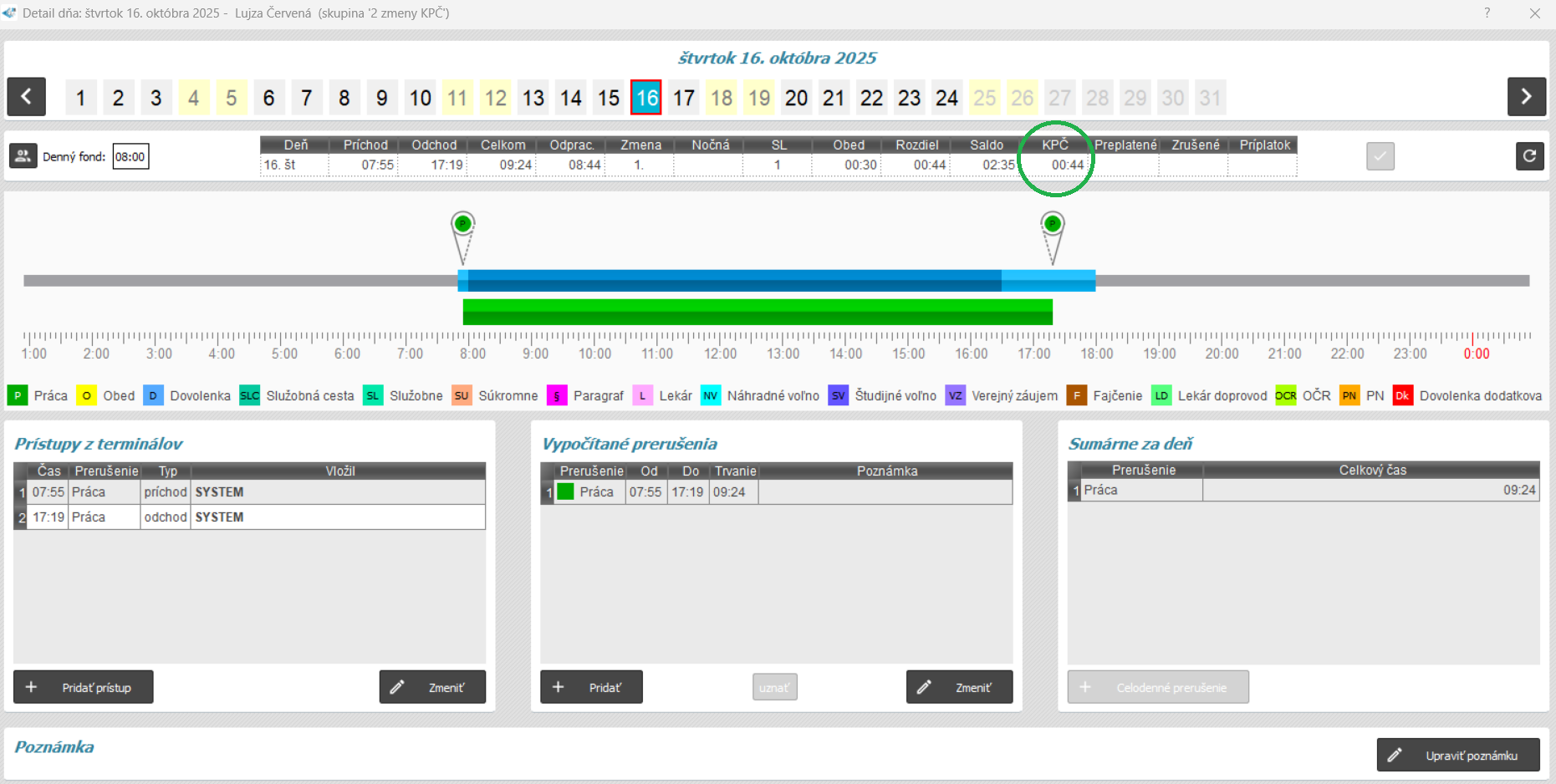1556x784 pixels.
Task: Select the Fajčenie legend icon
Action: coord(1076,395)
